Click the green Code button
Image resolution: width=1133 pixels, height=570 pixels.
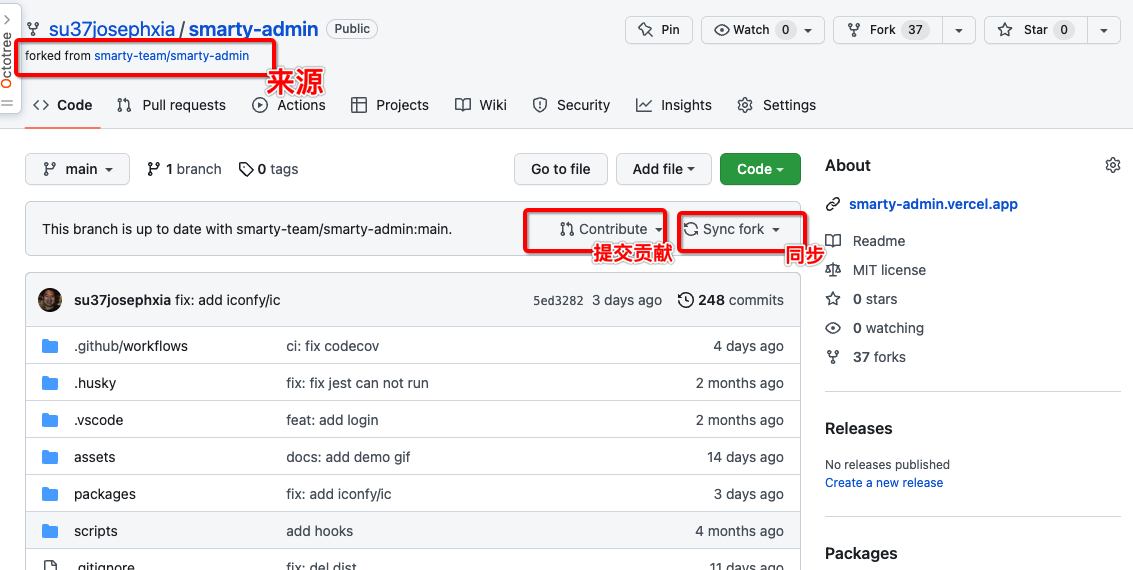click(x=760, y=169)
